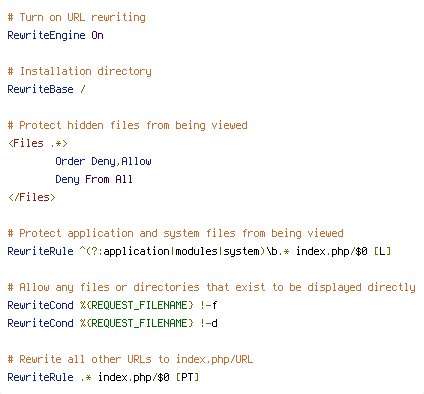Click the RewriteCond line ending in !-f

[x=112, y=305]
